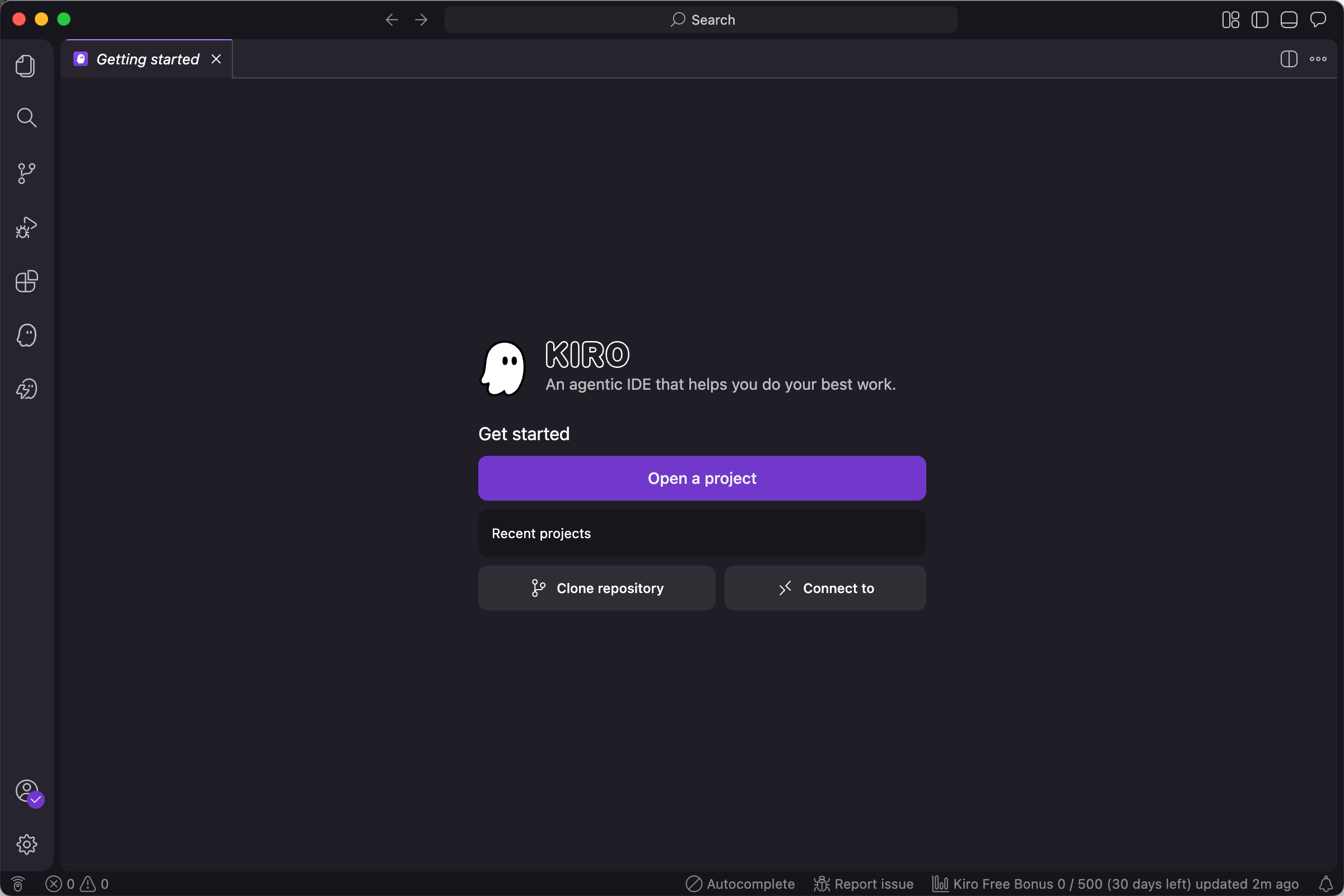Click the Clone repository button
Viewport: 1344px width, 896px height.
(596, 588)
